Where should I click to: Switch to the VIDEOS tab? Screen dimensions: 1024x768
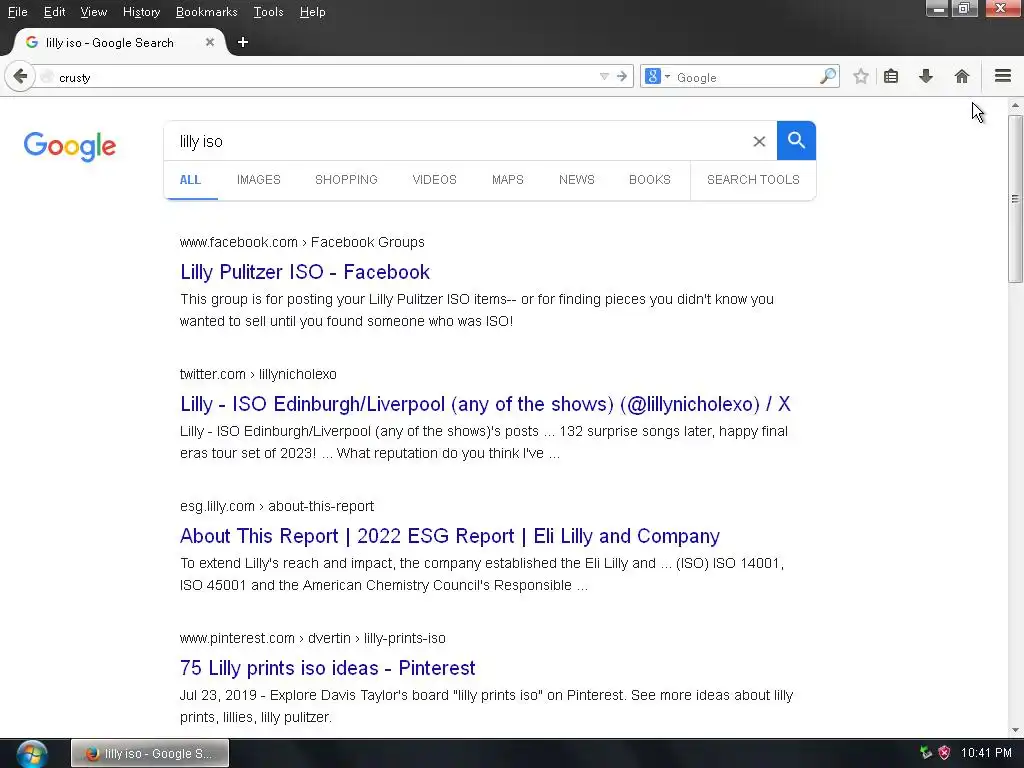[x=434, y=180]
